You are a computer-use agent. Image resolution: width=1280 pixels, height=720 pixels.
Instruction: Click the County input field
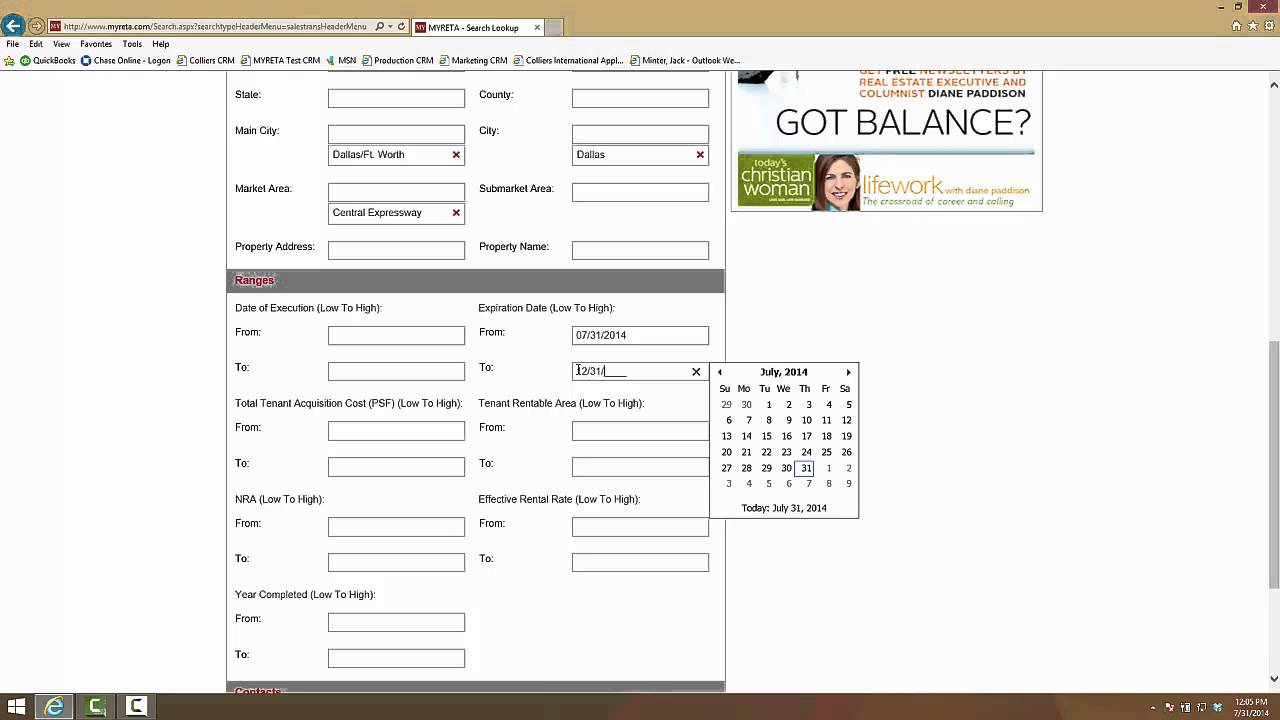click(640, 98)
